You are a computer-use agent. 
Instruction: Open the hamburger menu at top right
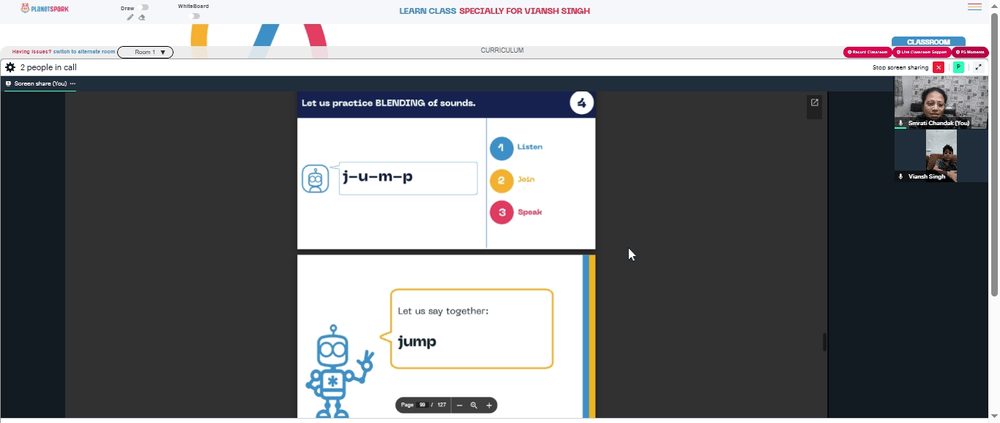[974, 7]
